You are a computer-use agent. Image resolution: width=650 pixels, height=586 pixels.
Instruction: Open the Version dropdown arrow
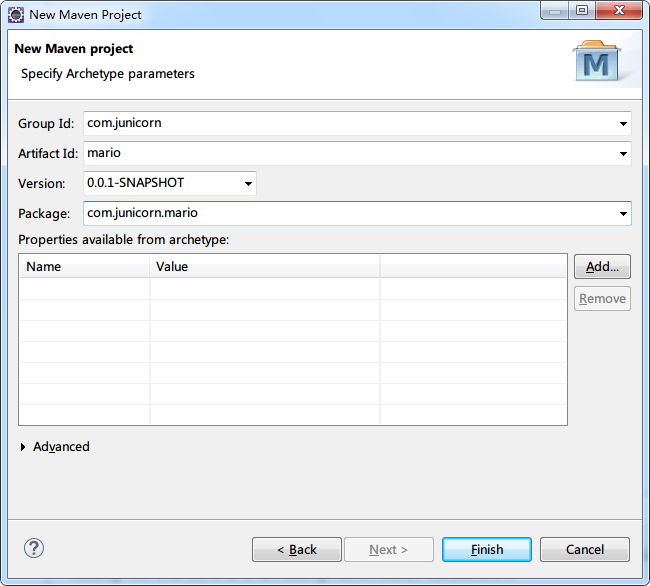point(248,184)
